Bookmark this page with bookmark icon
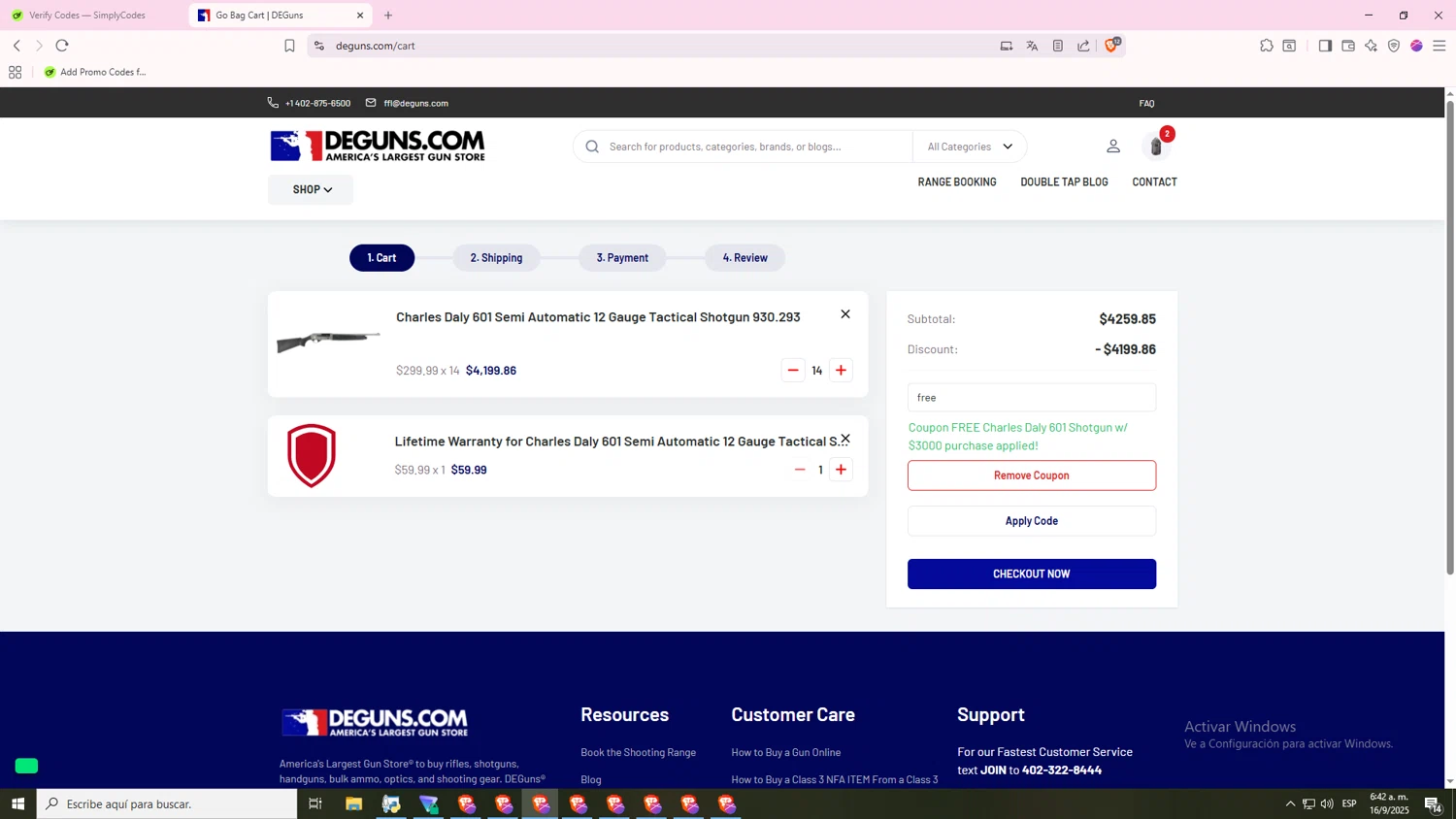 [289, 46]
